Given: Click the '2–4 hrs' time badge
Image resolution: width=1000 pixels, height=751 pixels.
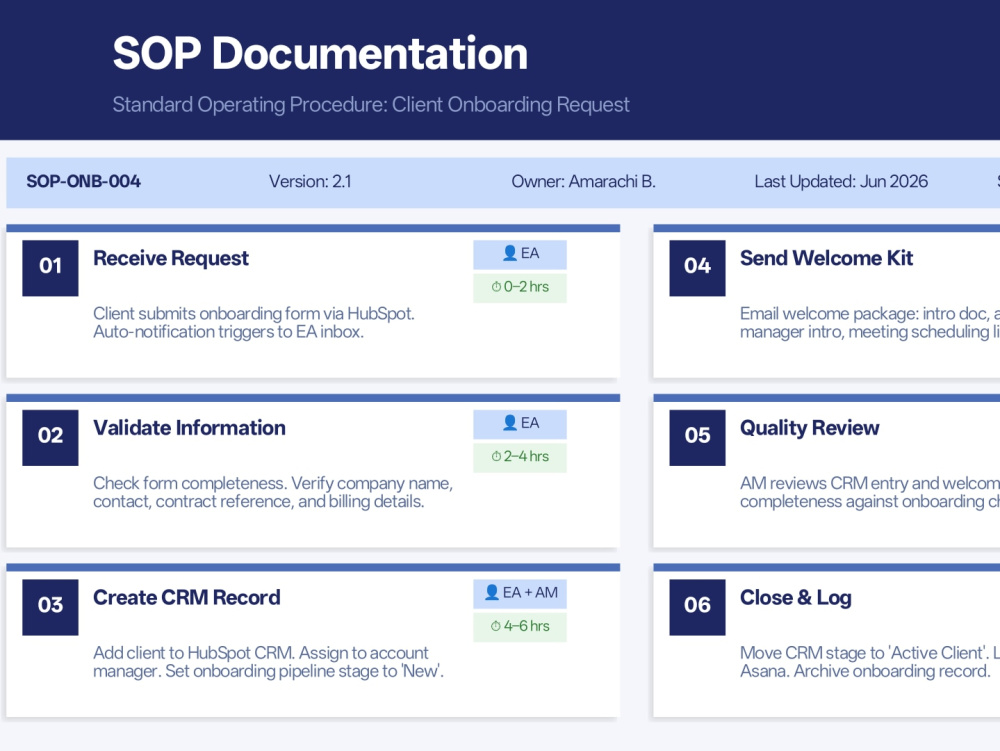Looking at the screenshot, I should tap(520, 458).
